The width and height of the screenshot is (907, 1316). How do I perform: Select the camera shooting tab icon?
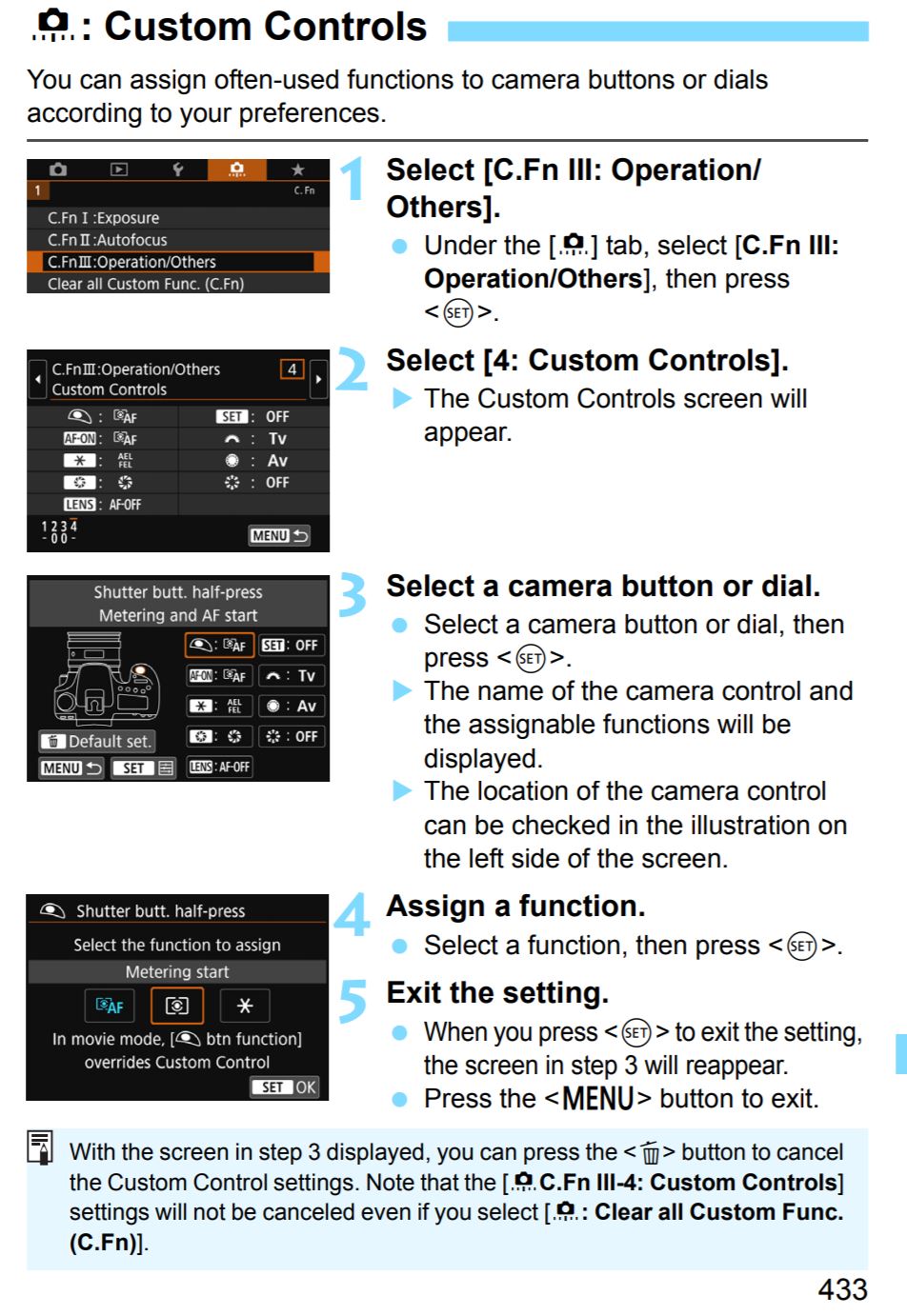click(x=58, y=169)
